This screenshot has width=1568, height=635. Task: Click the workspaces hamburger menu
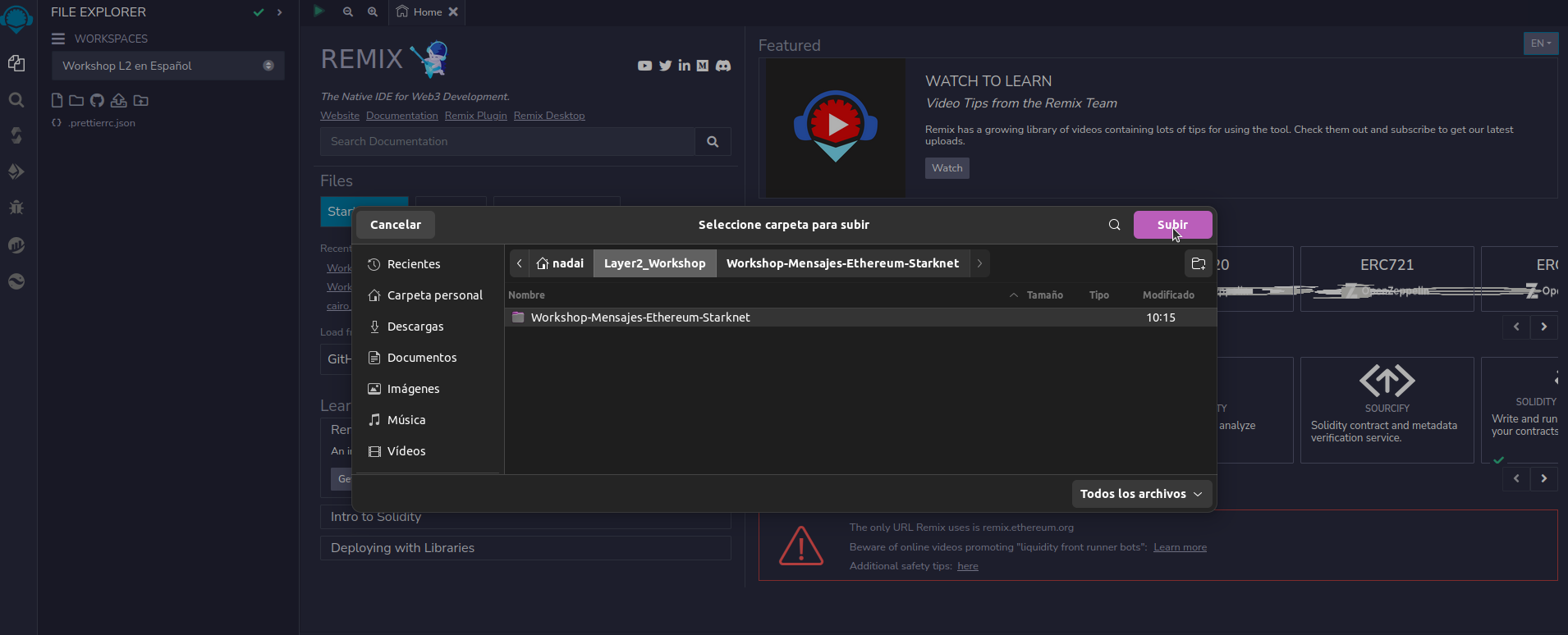(58, 39)
